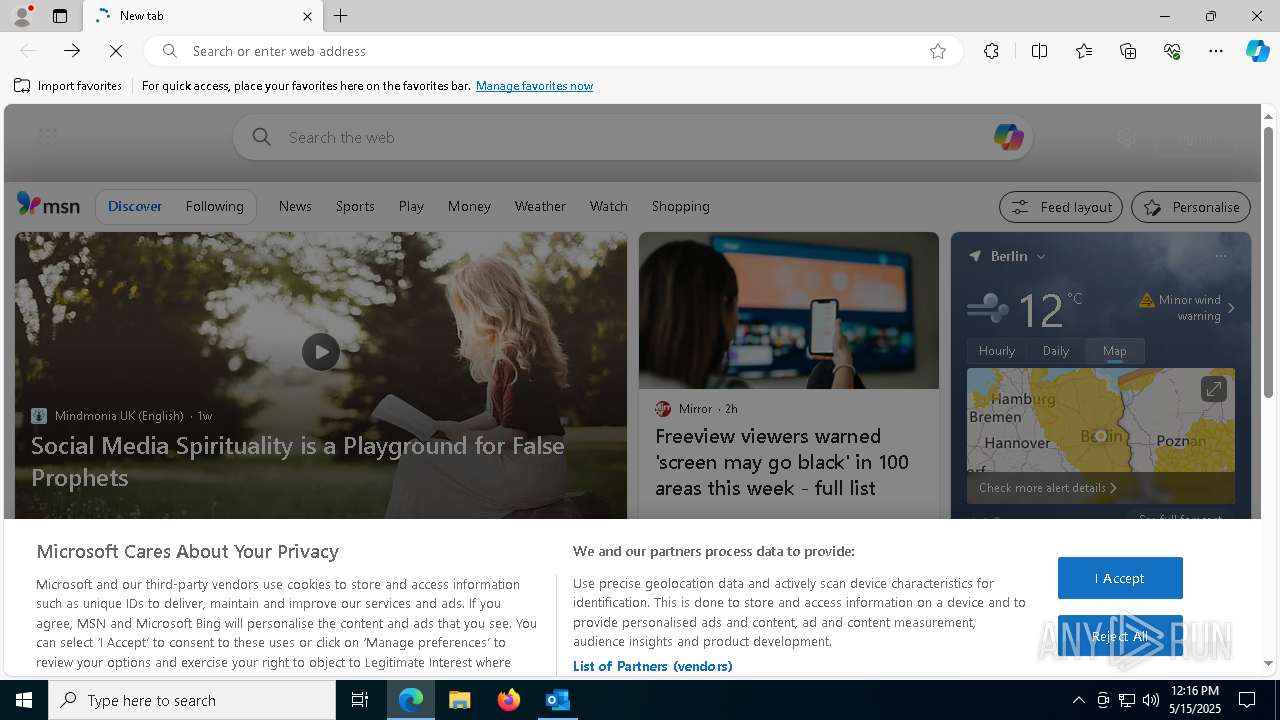Open List of Partners (vendors) link
Viewport: 1280px width, 720px height.
(652, 666)
